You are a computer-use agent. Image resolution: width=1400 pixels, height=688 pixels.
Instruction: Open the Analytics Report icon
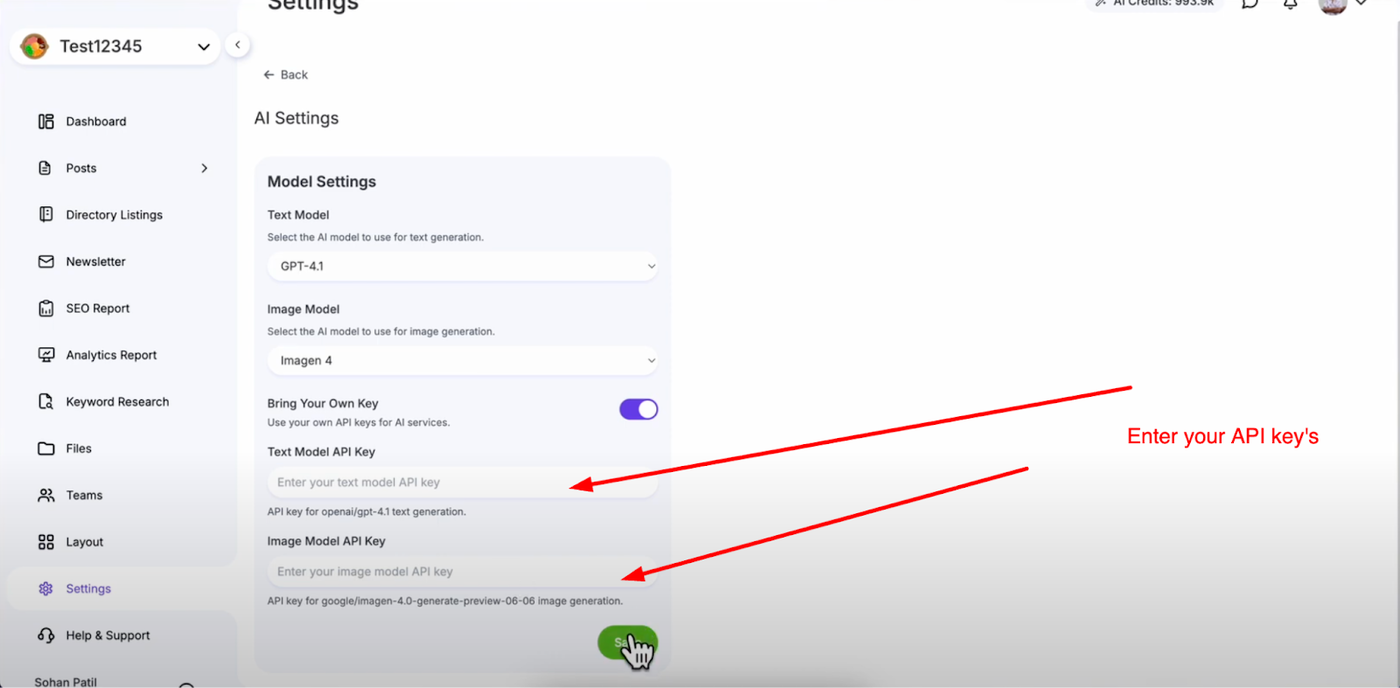(x=46, y=355)
